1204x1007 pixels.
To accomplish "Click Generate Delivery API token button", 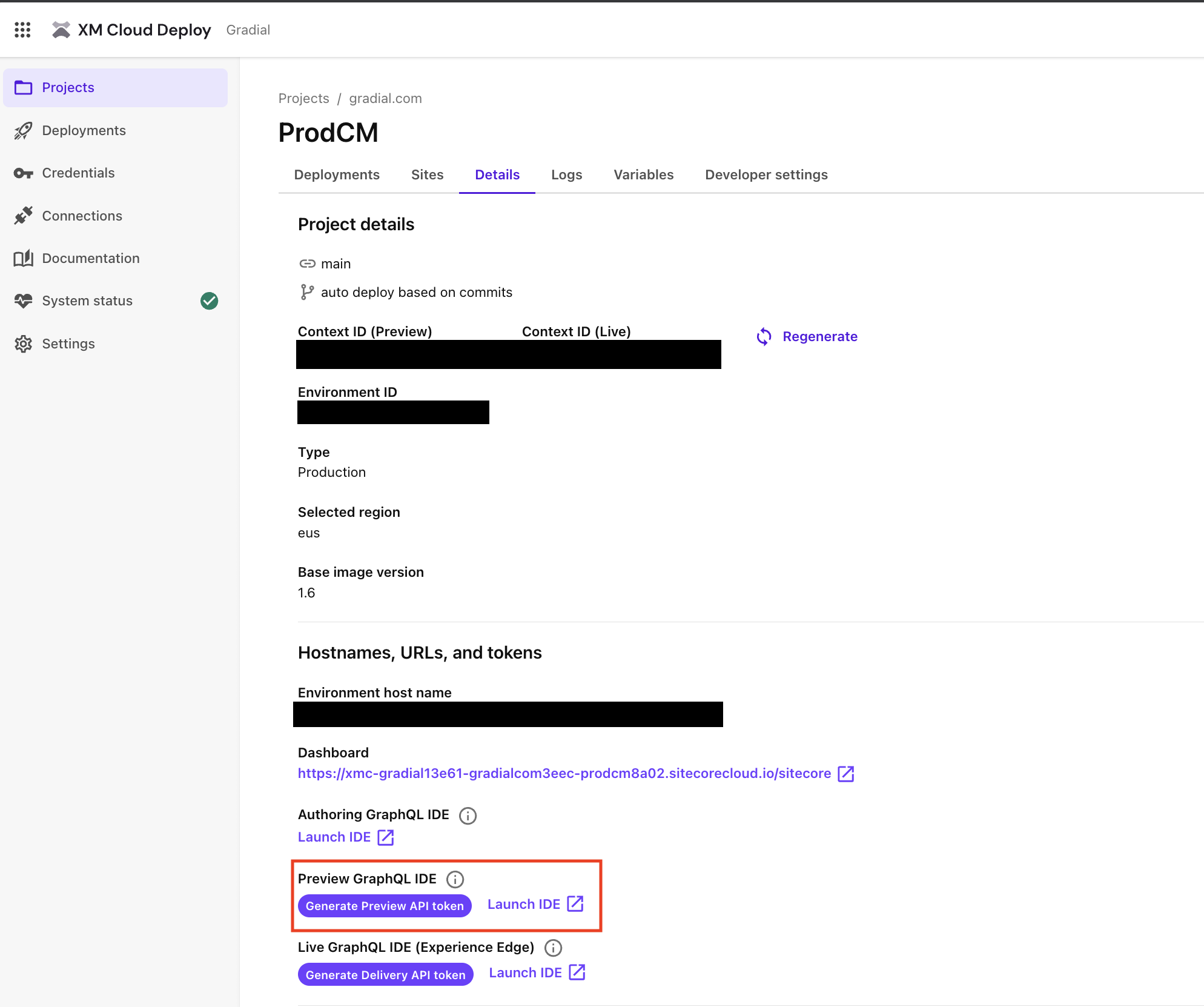I will pyautogui.click(x=385, y=975).
